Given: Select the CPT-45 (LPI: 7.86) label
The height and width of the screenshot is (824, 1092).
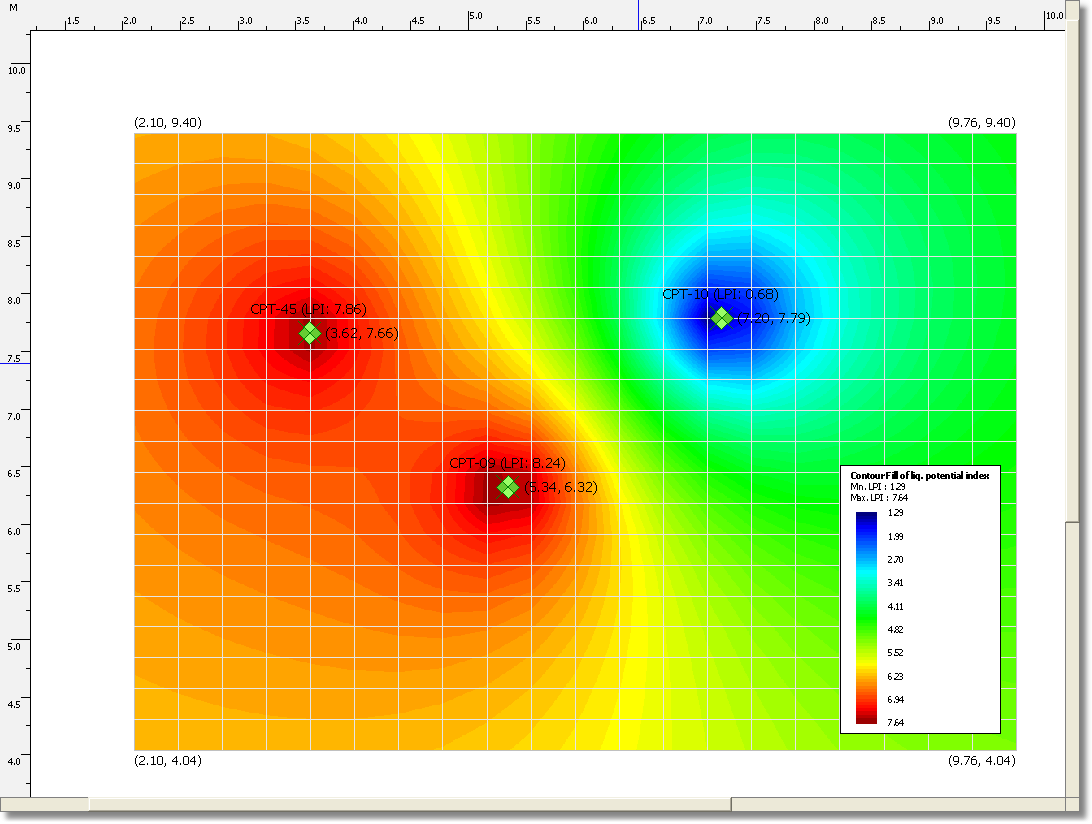Looking at the screenshot, I should coord(308,310).
